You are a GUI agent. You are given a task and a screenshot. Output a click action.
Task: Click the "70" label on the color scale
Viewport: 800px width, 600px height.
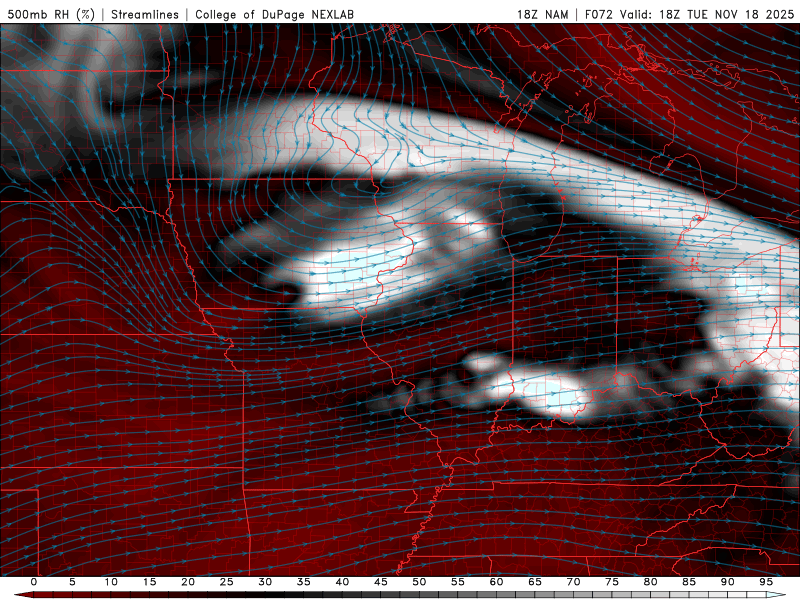coord(573,582)
